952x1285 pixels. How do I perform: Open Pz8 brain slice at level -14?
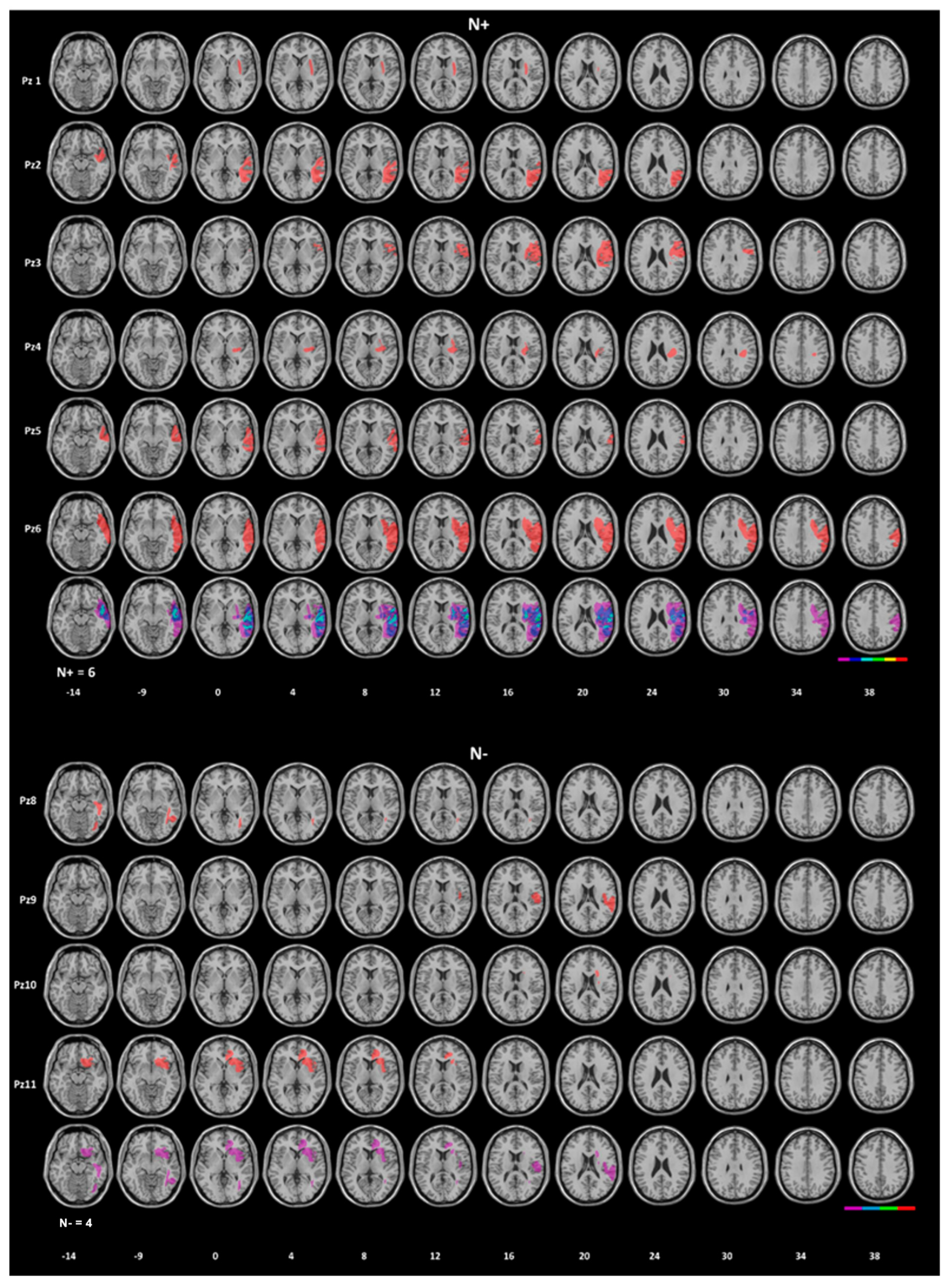(79, 803)
